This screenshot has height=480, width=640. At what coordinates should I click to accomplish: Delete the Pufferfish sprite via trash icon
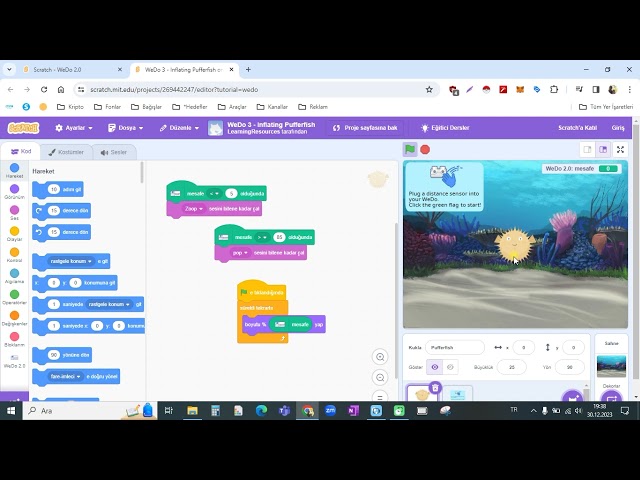(435, 387)
